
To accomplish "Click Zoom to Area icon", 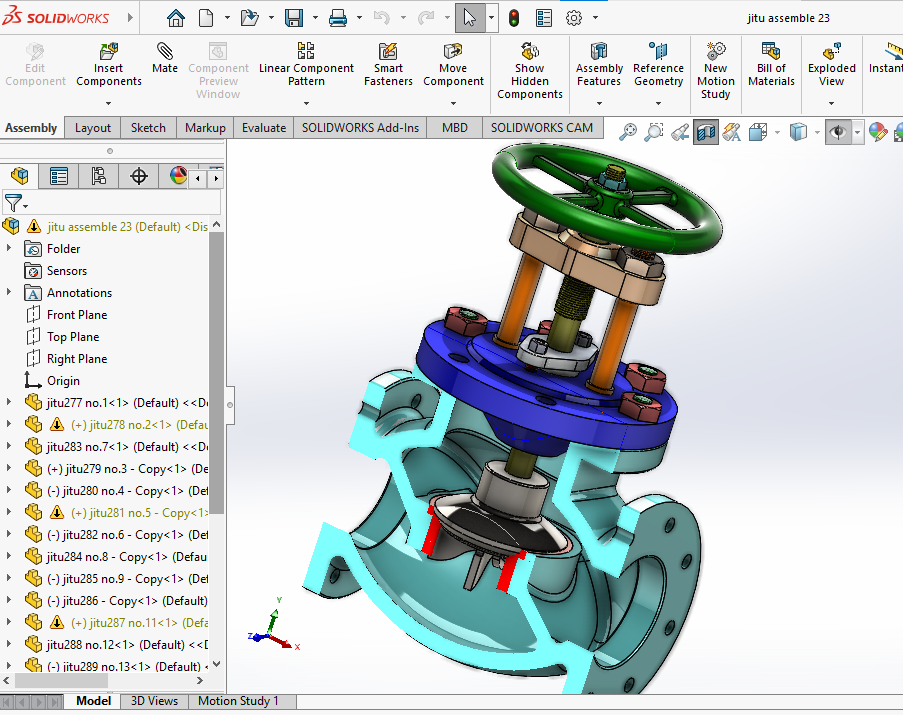I will 654,132.
